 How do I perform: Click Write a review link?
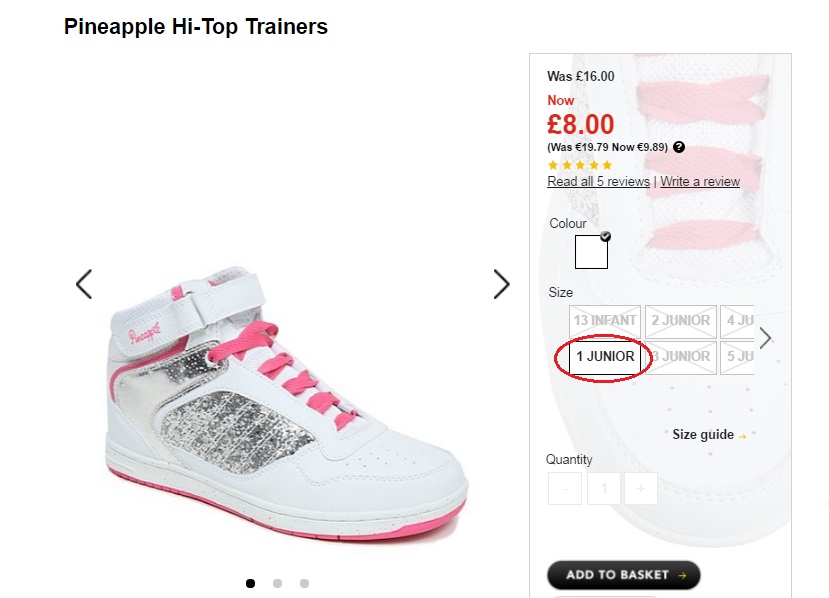[700, 182]
